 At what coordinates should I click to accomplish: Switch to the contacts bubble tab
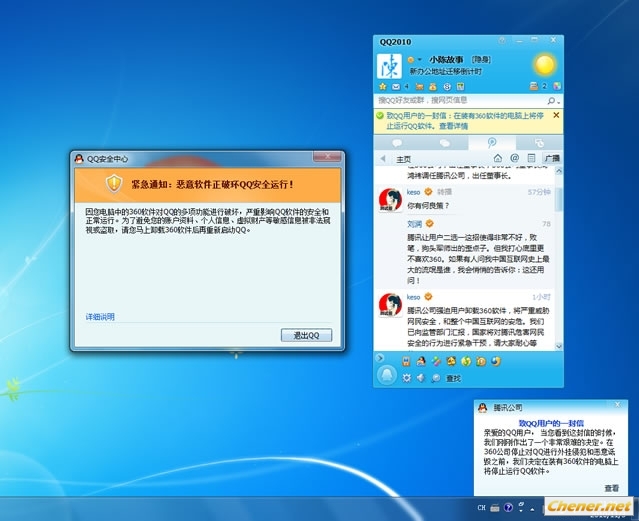coord(397,143)
